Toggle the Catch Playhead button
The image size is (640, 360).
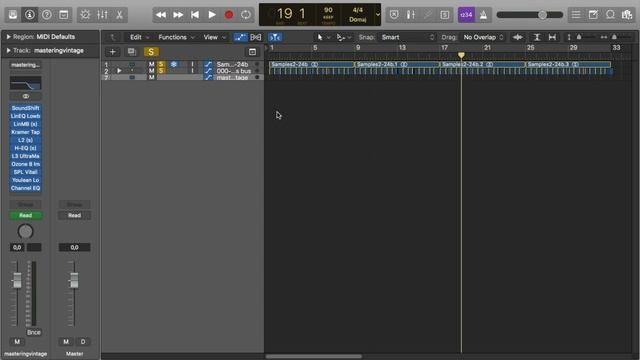coord(275,37)
